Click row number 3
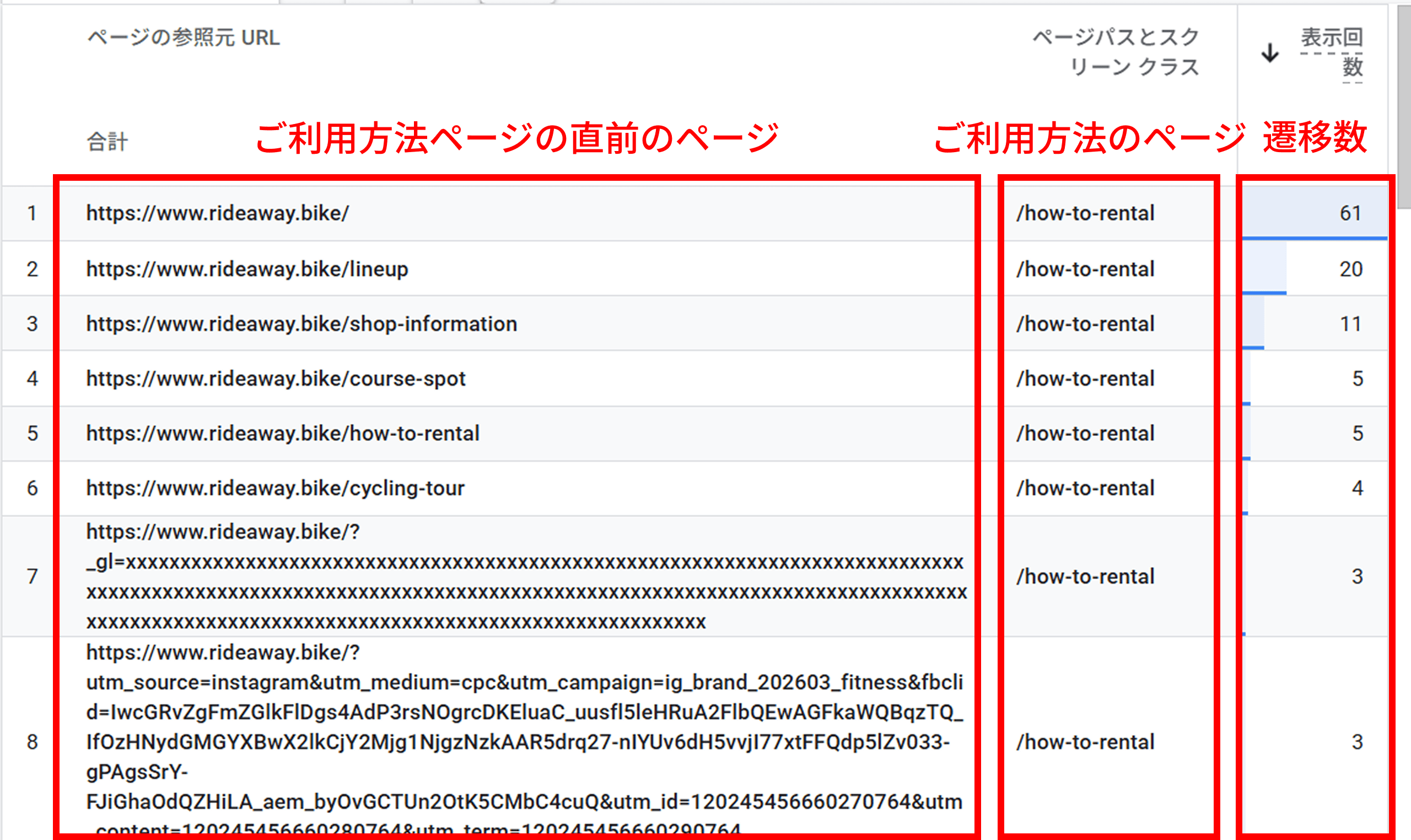1411x840 pixels. 33,324
